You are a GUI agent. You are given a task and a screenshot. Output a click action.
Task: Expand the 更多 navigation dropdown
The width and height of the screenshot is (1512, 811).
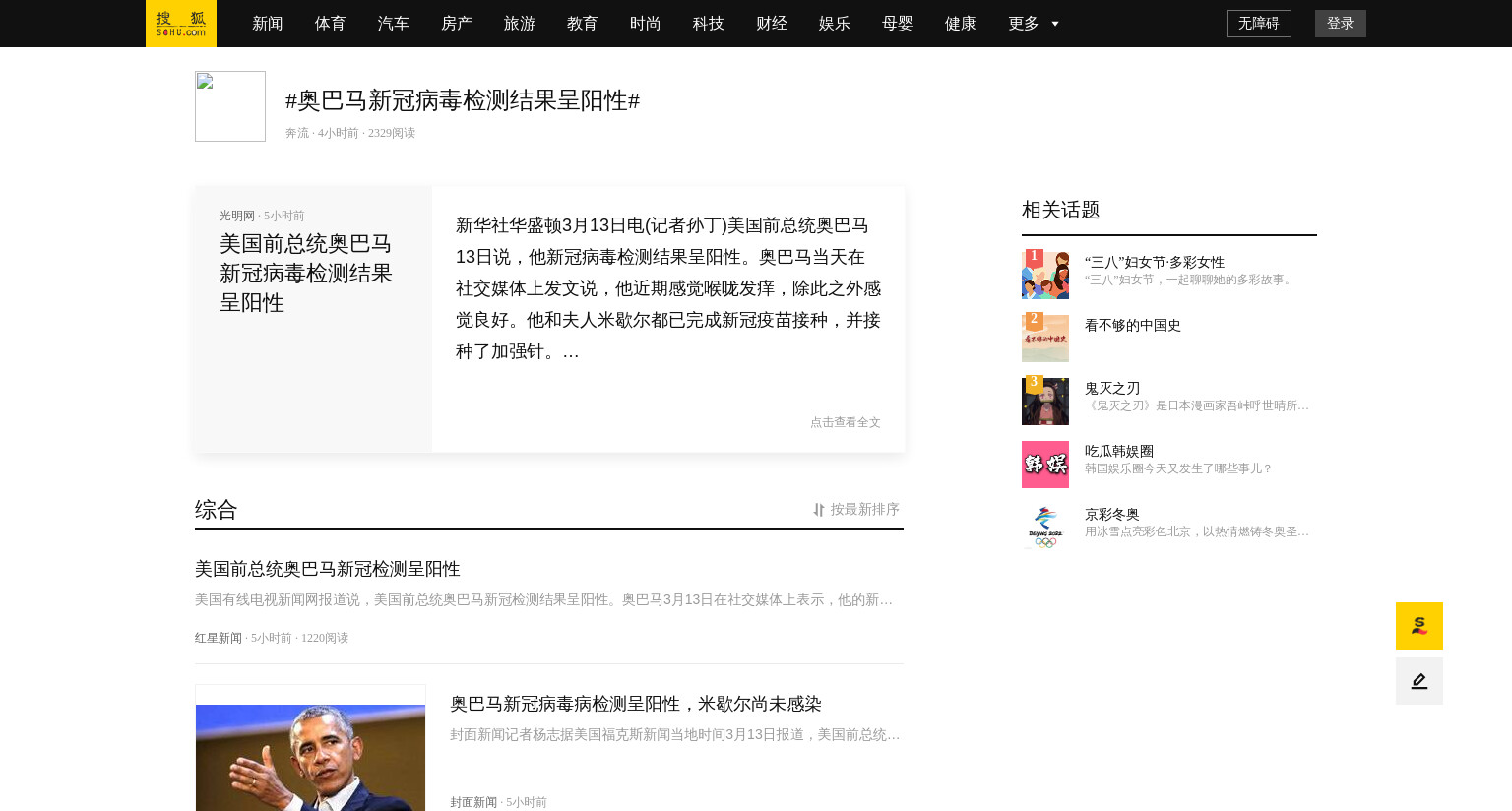(x=1034, y=24)
